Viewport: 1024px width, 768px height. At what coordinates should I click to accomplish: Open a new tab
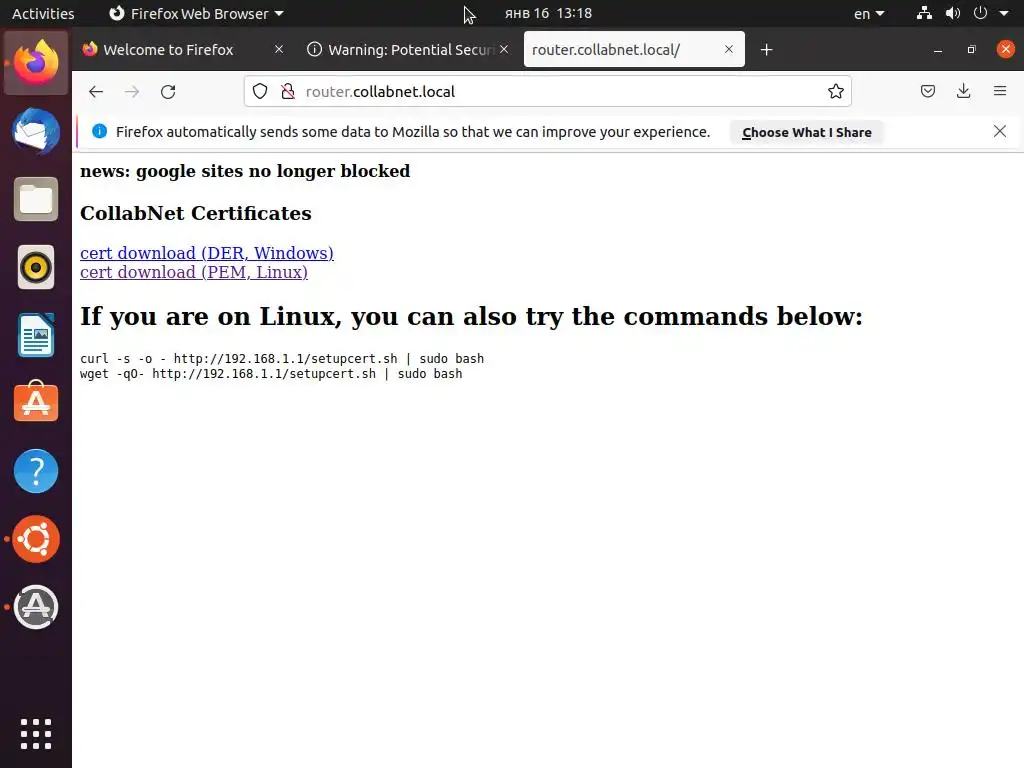click(x=766, y=50)
